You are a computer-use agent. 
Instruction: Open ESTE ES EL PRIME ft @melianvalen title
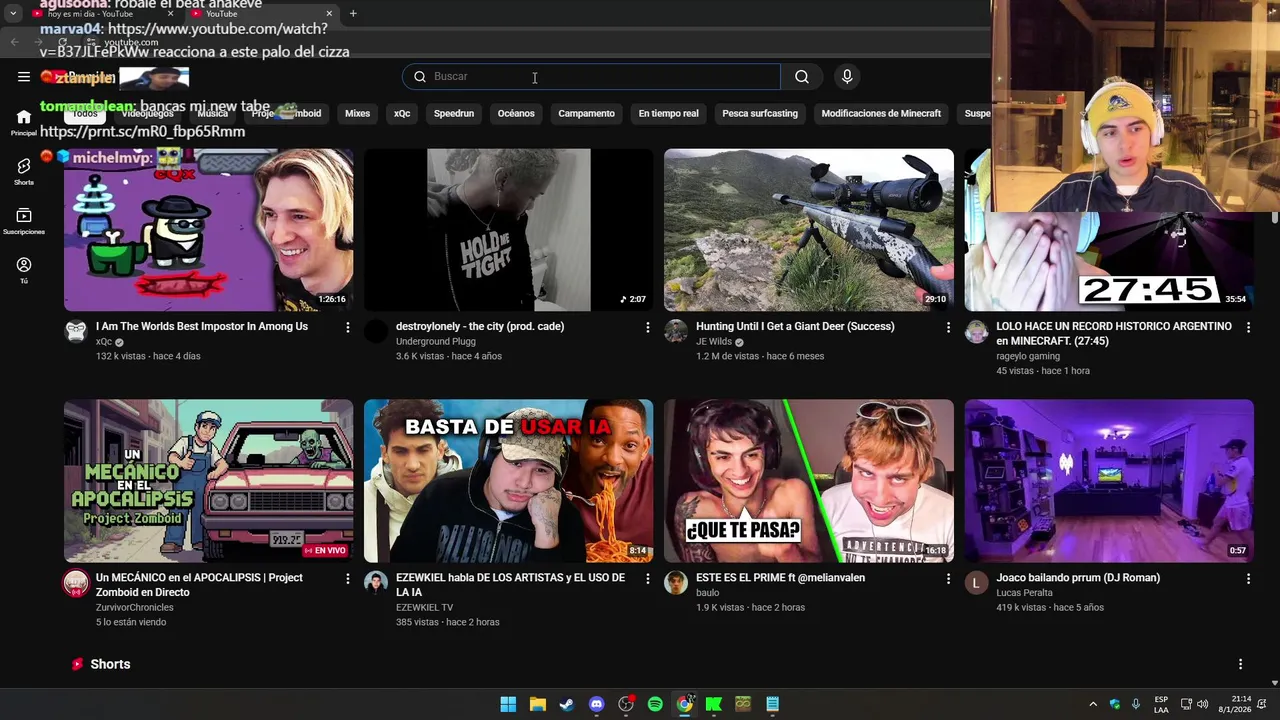tap(780, 578)
